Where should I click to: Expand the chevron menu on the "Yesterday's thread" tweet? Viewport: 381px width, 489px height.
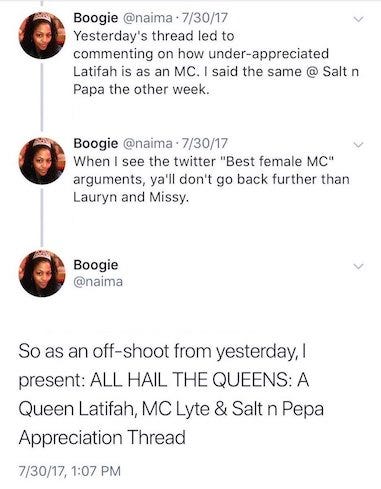tap(358, 19)
